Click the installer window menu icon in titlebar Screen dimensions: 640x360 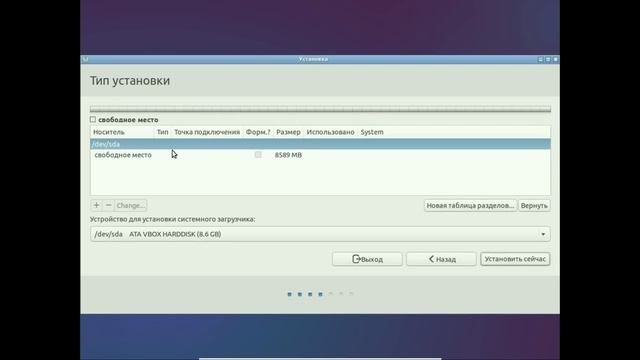pos(85,59)
